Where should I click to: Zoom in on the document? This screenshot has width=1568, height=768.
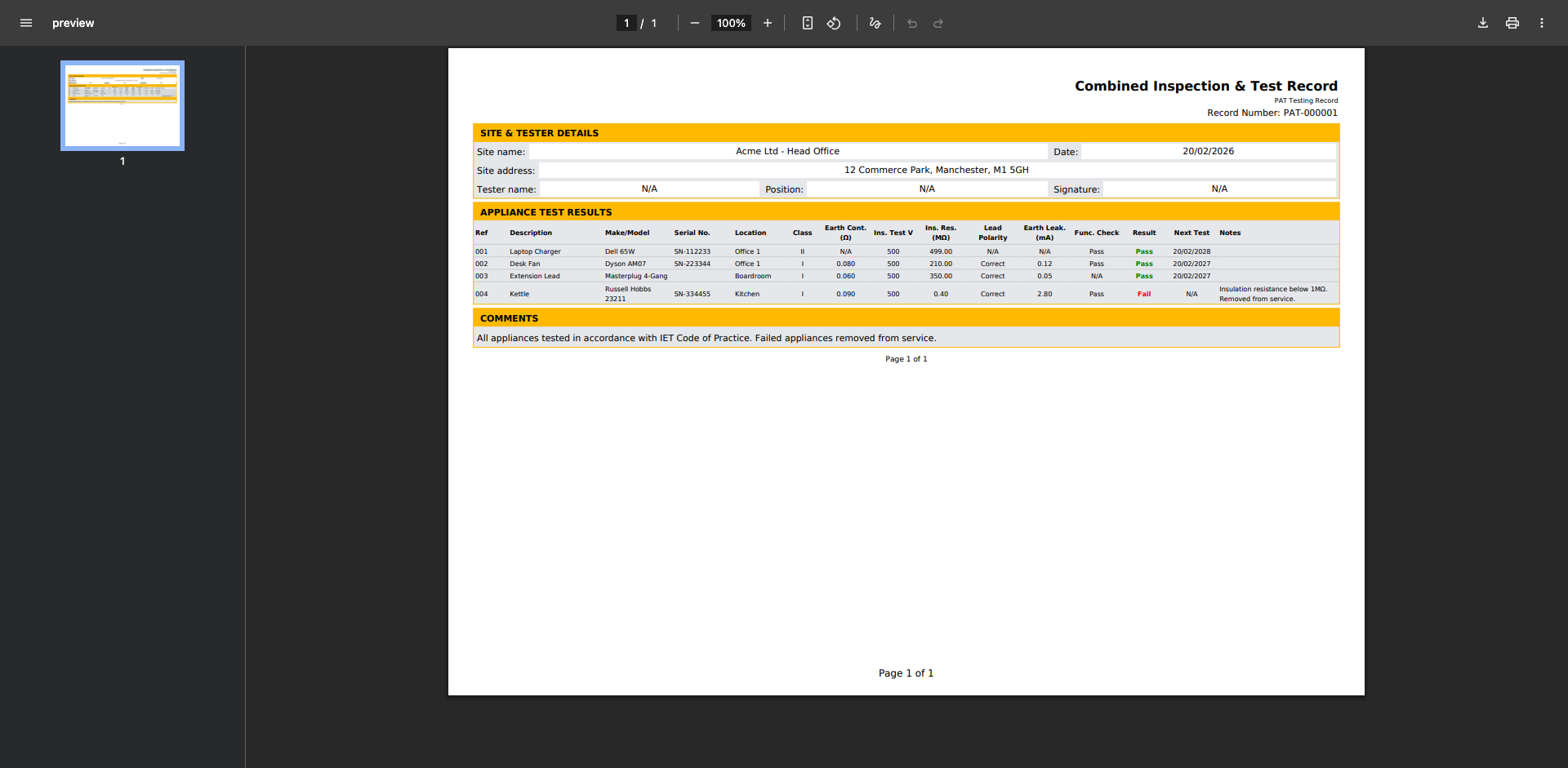767,23
